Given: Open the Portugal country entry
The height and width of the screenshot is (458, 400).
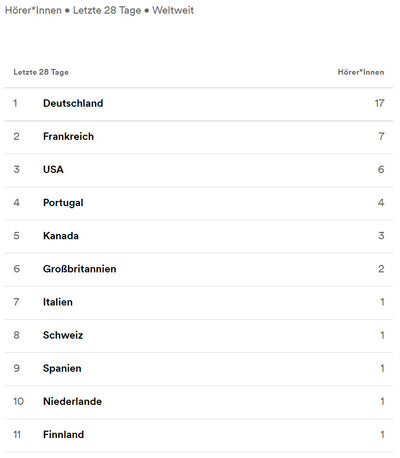Looking at the screenshot, I should point(63,203).
